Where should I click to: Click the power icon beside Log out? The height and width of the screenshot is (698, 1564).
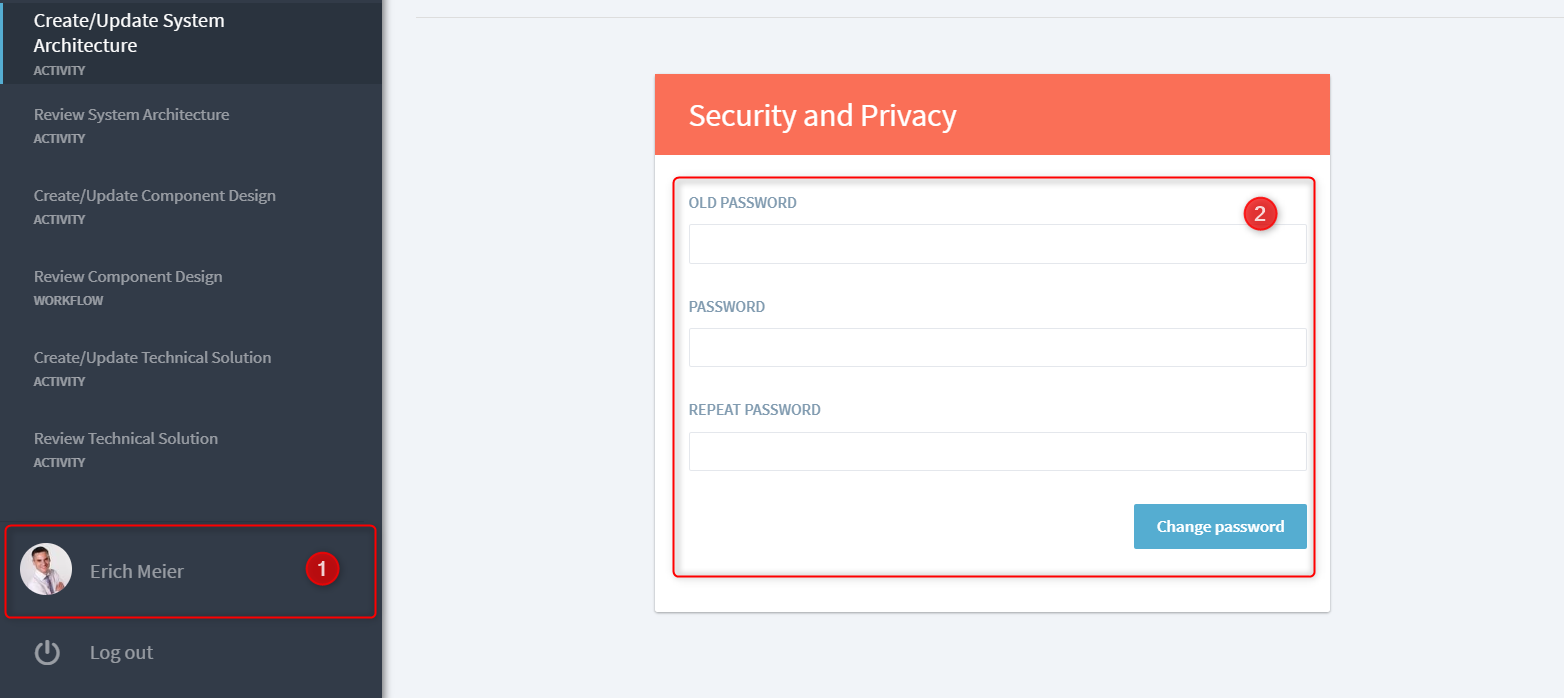(x=47, y=653)
